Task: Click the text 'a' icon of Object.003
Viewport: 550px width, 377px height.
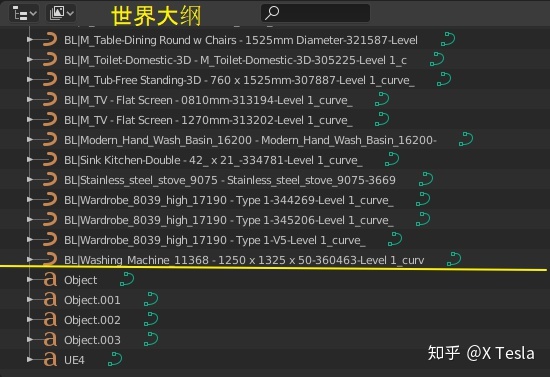Action: point(50,339)
